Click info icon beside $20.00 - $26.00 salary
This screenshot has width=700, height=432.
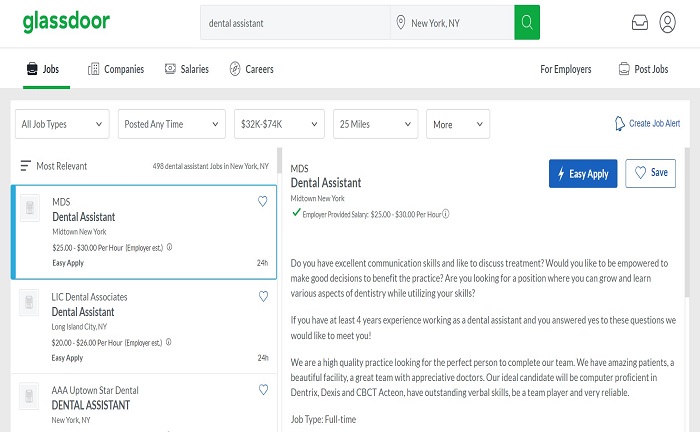169,342
